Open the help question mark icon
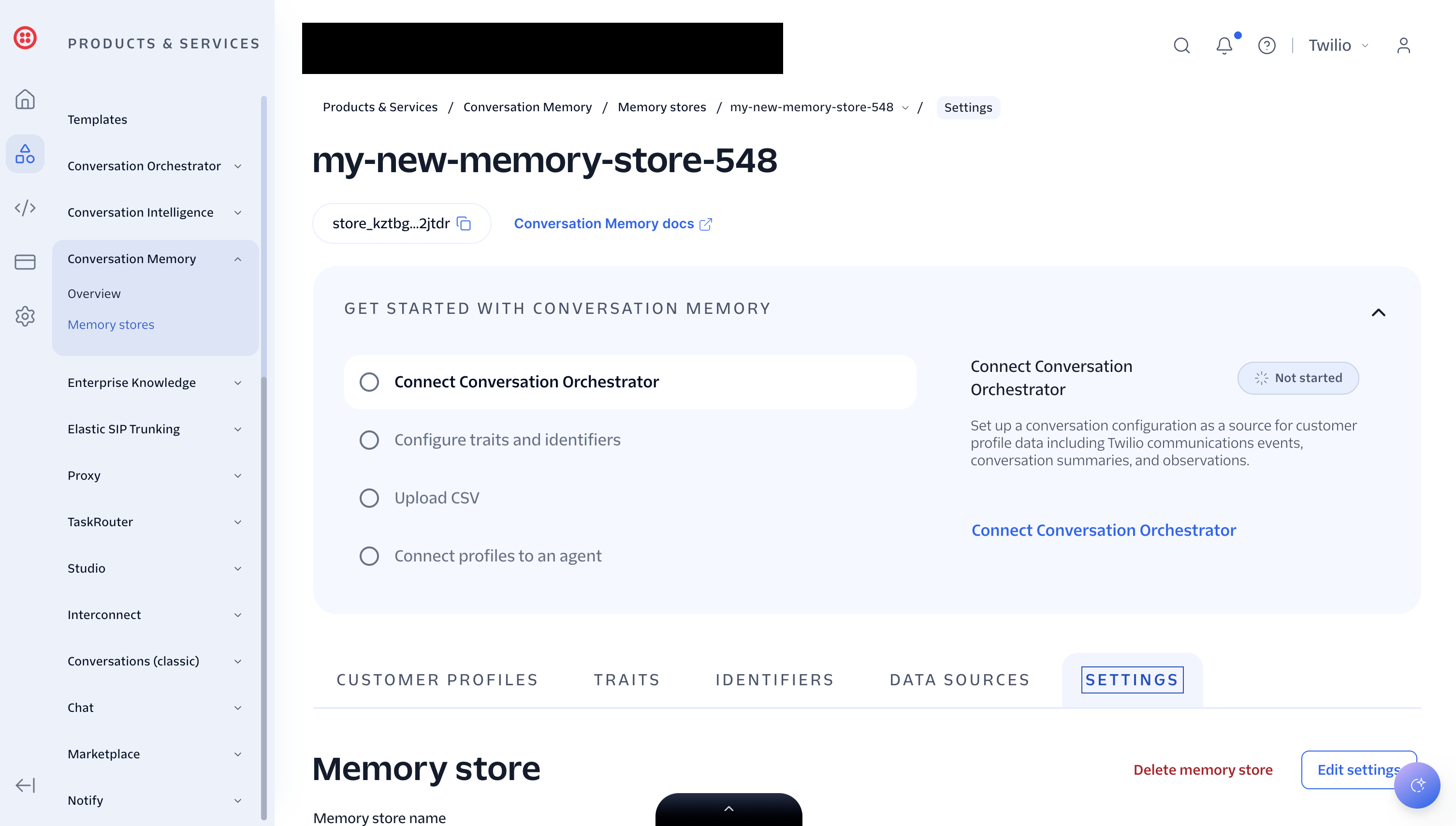This screenshot has height=826, width=1456. [x=1267, y=45]
